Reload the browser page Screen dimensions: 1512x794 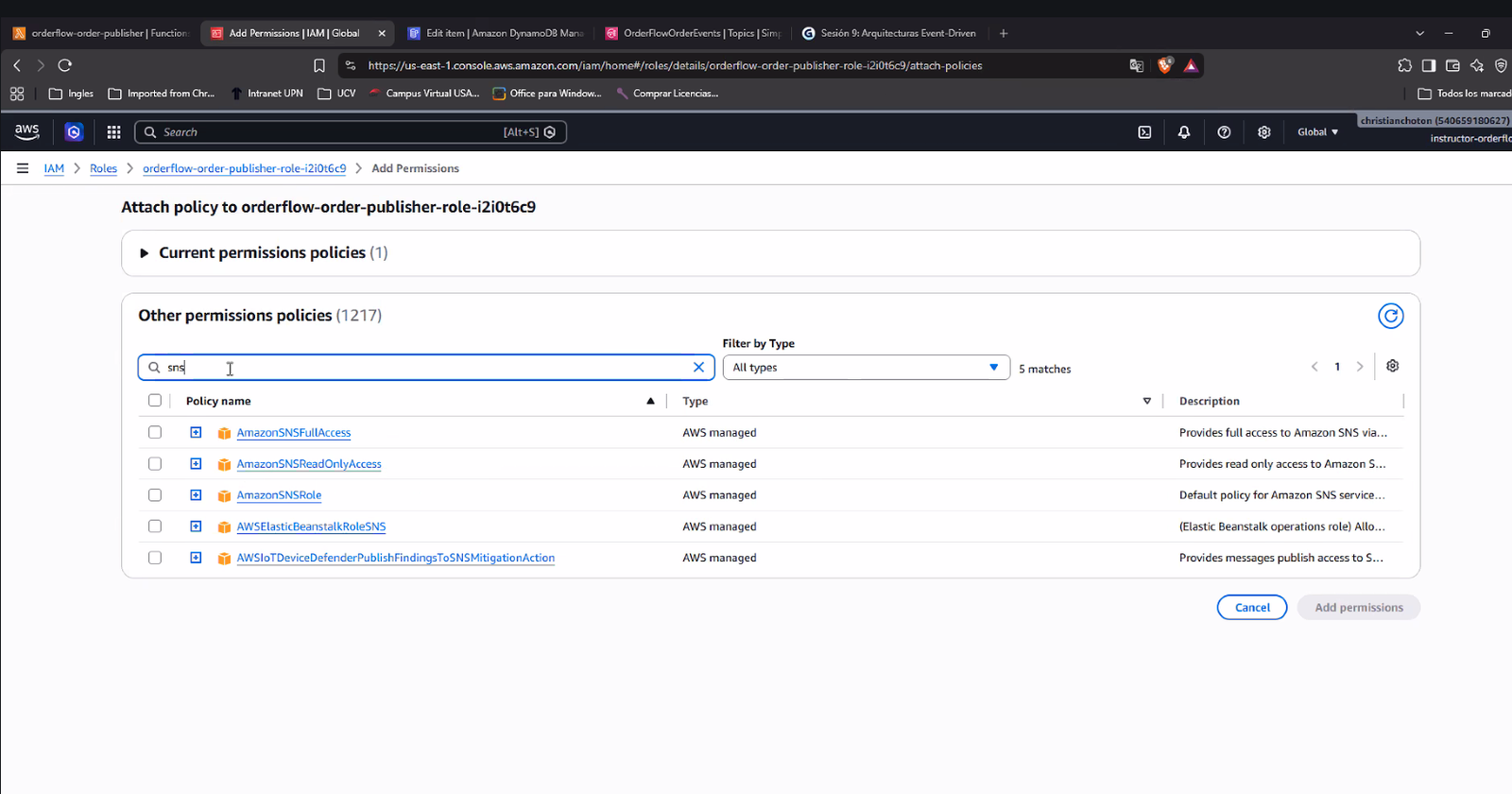pyautogui.click(x=64, y=65)
